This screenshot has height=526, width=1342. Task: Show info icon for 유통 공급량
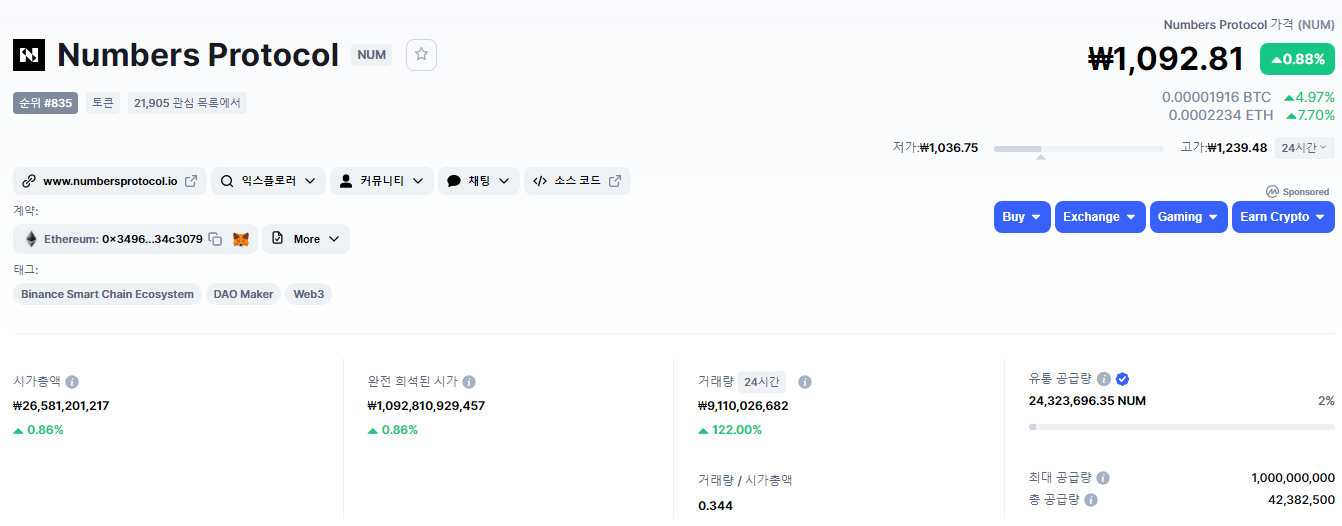(1104, 379)
